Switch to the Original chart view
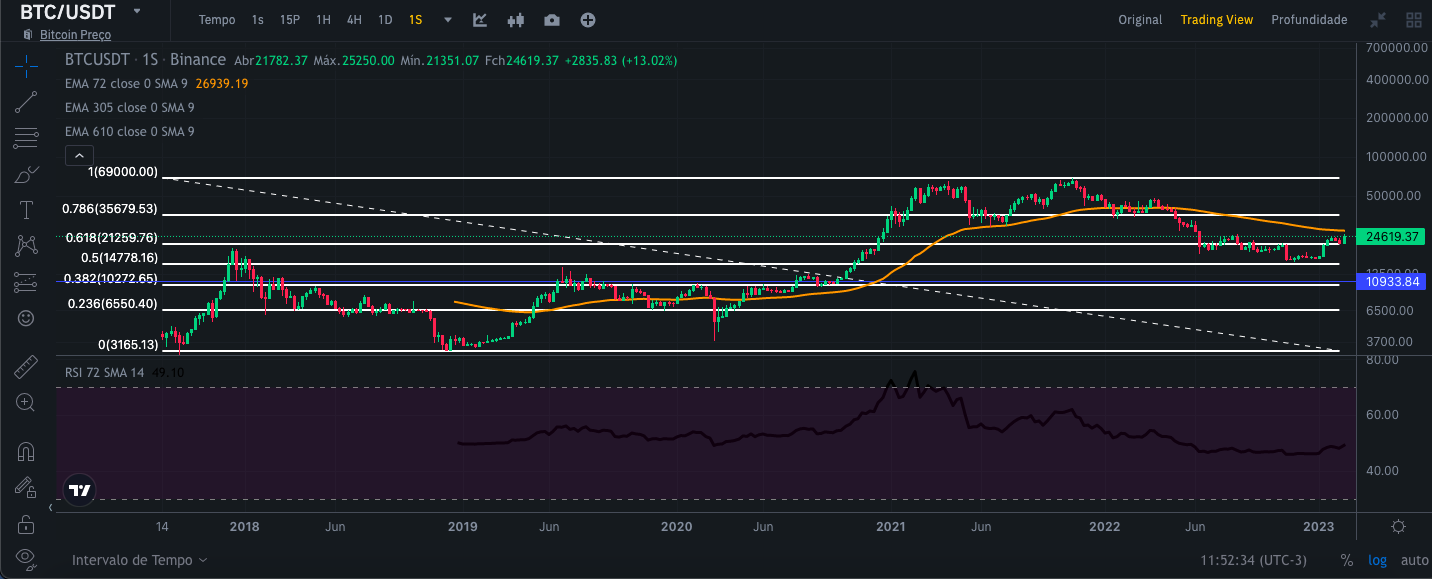The image size is (1432, 579). pyautogui.click(x=1140, y=20)
